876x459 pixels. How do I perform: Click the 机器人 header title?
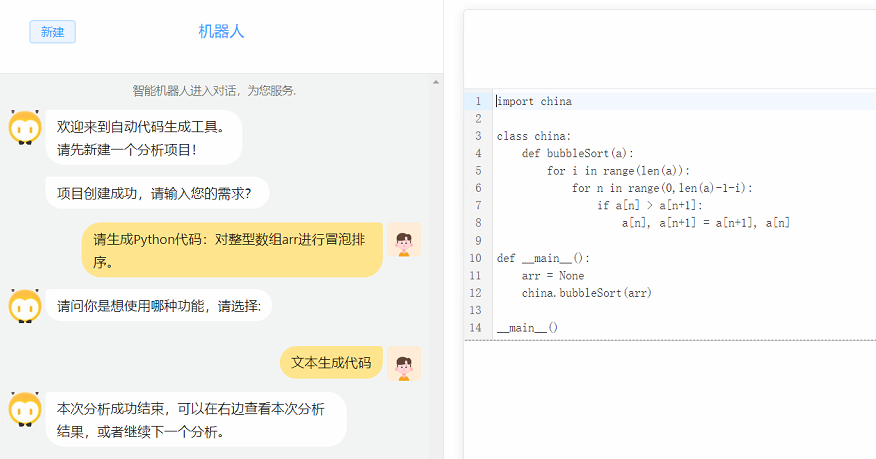[x=221, y=32]
